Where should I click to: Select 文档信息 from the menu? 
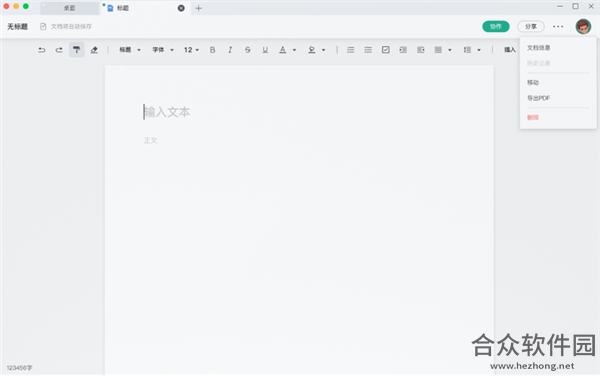(538, 48)
